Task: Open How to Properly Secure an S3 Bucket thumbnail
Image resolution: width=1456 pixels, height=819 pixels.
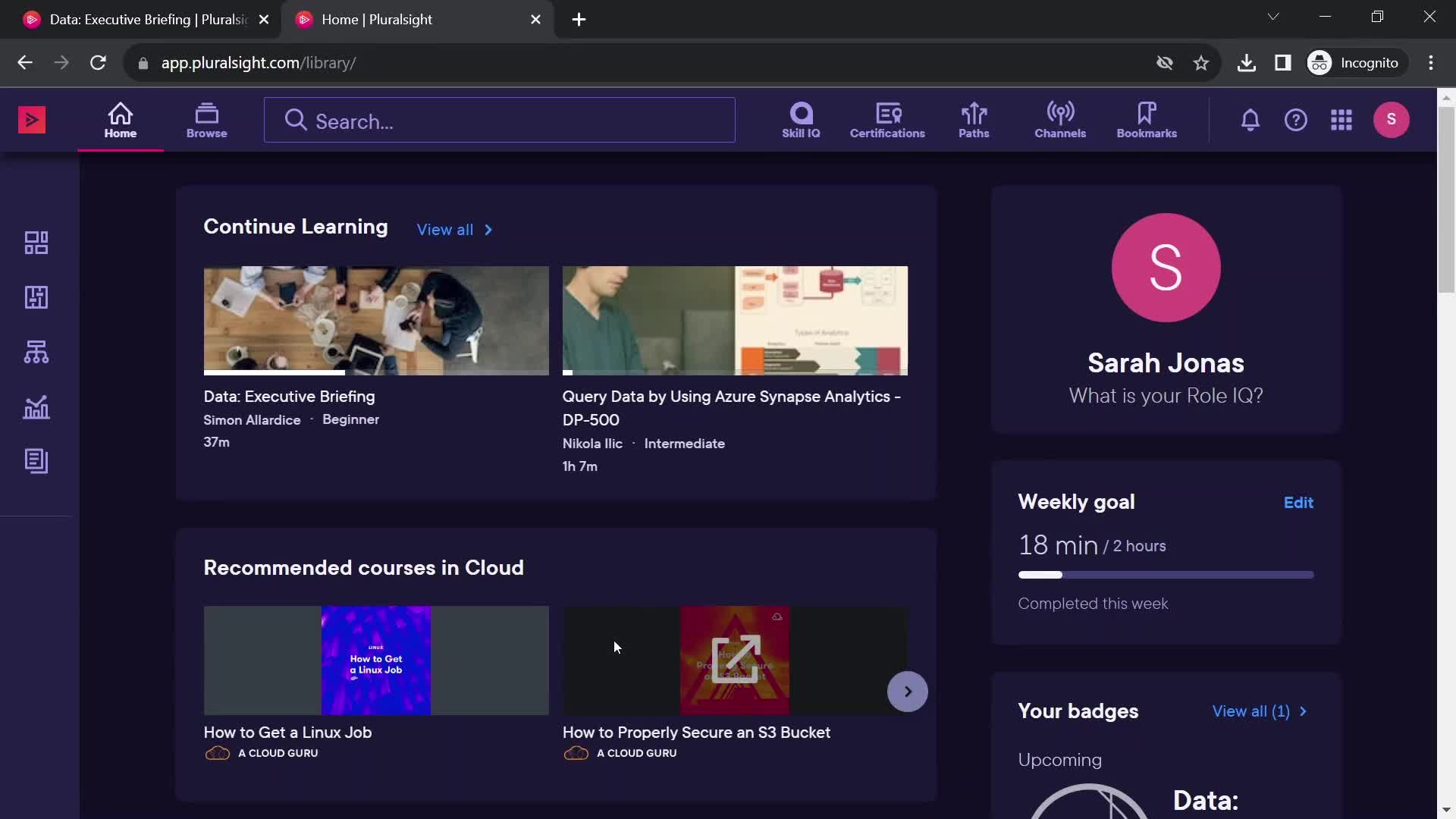Action: [735, 661]
